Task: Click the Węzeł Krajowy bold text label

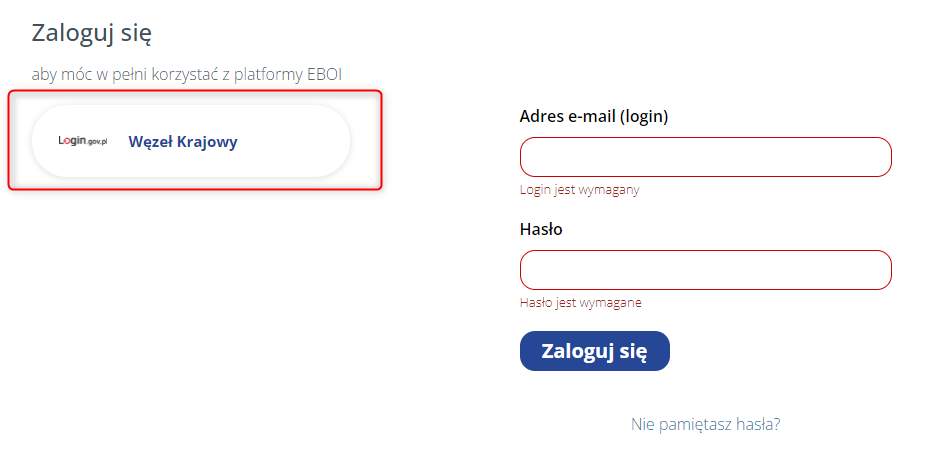Action: point(183,142)
